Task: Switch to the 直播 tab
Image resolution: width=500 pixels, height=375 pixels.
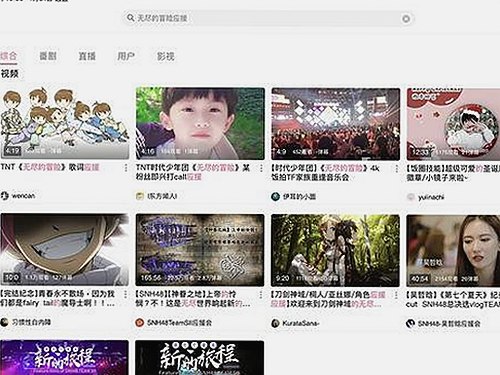Action: pos(87,56)
